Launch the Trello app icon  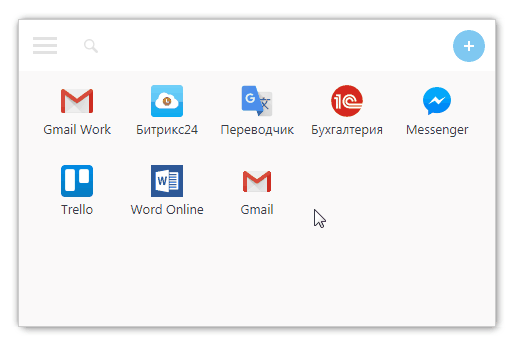[x=77, y=181]
